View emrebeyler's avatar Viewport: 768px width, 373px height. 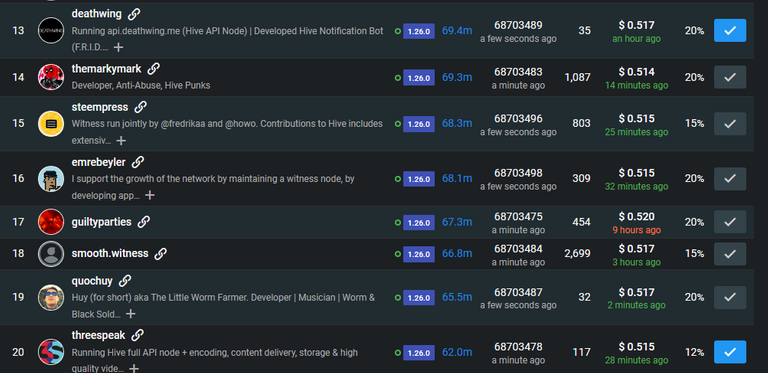pyautogui.click(x=51, y=178)
